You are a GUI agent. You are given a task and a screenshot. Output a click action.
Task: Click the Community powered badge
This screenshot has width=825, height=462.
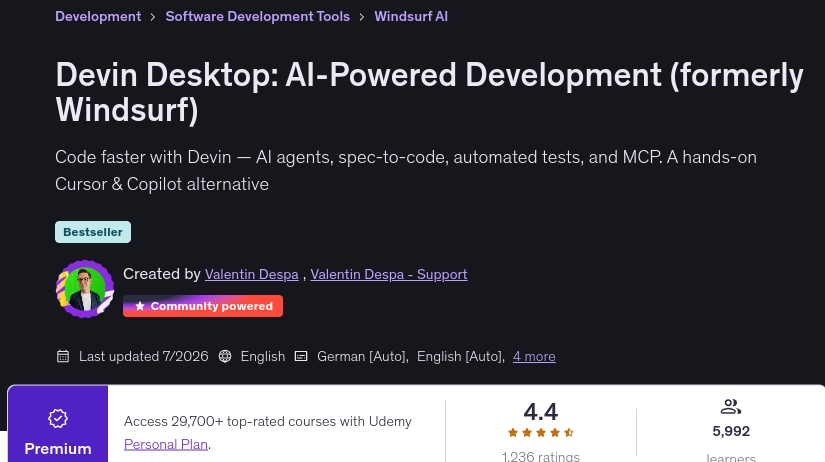click(203, 306)
